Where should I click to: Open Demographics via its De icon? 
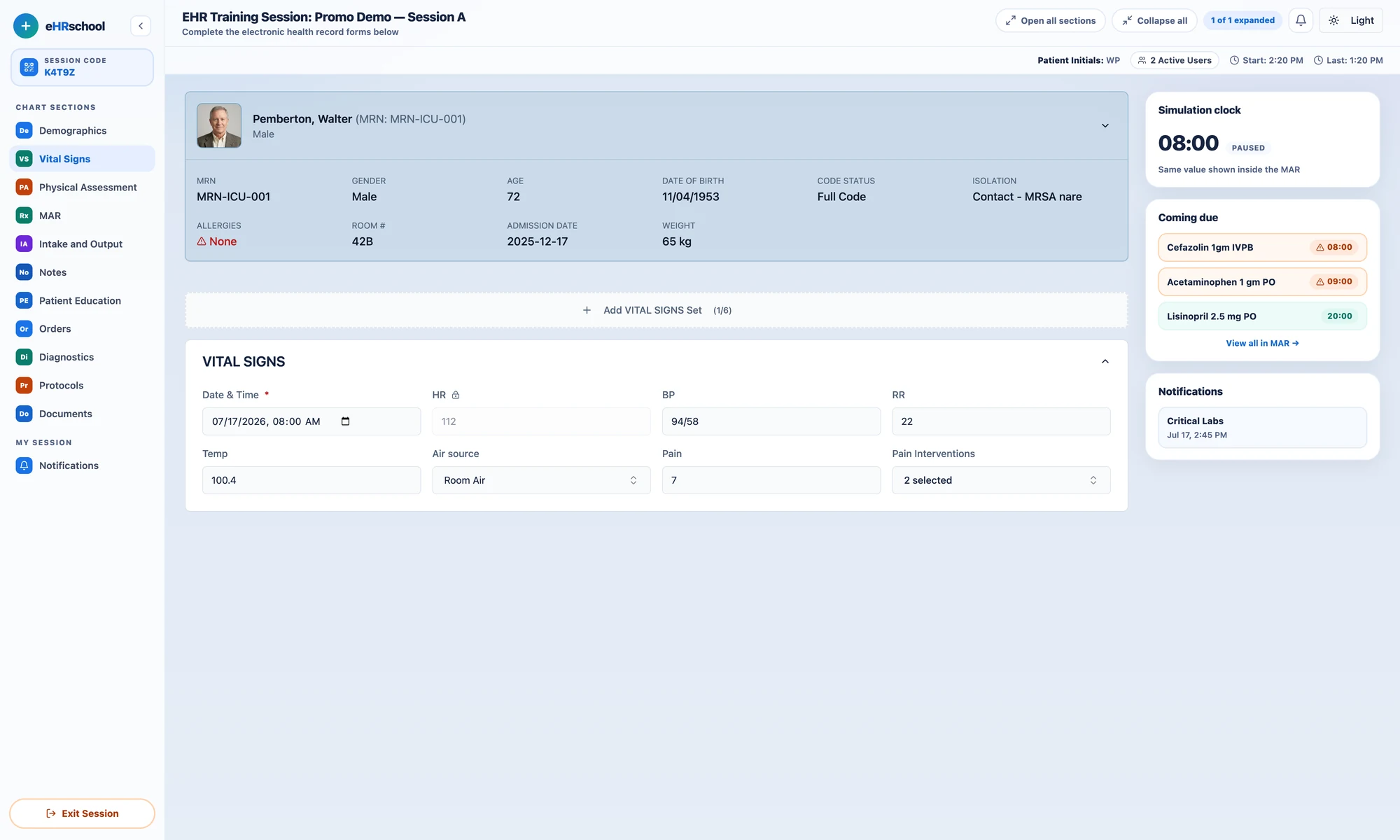24,130
